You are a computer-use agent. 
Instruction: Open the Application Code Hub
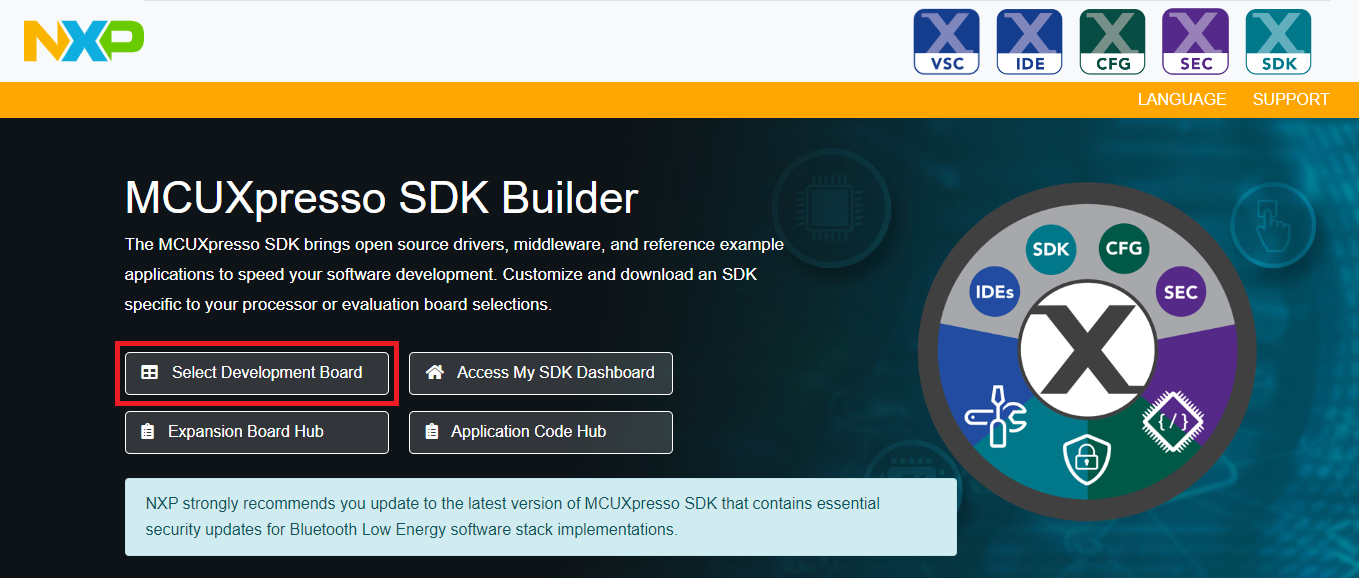541,432
